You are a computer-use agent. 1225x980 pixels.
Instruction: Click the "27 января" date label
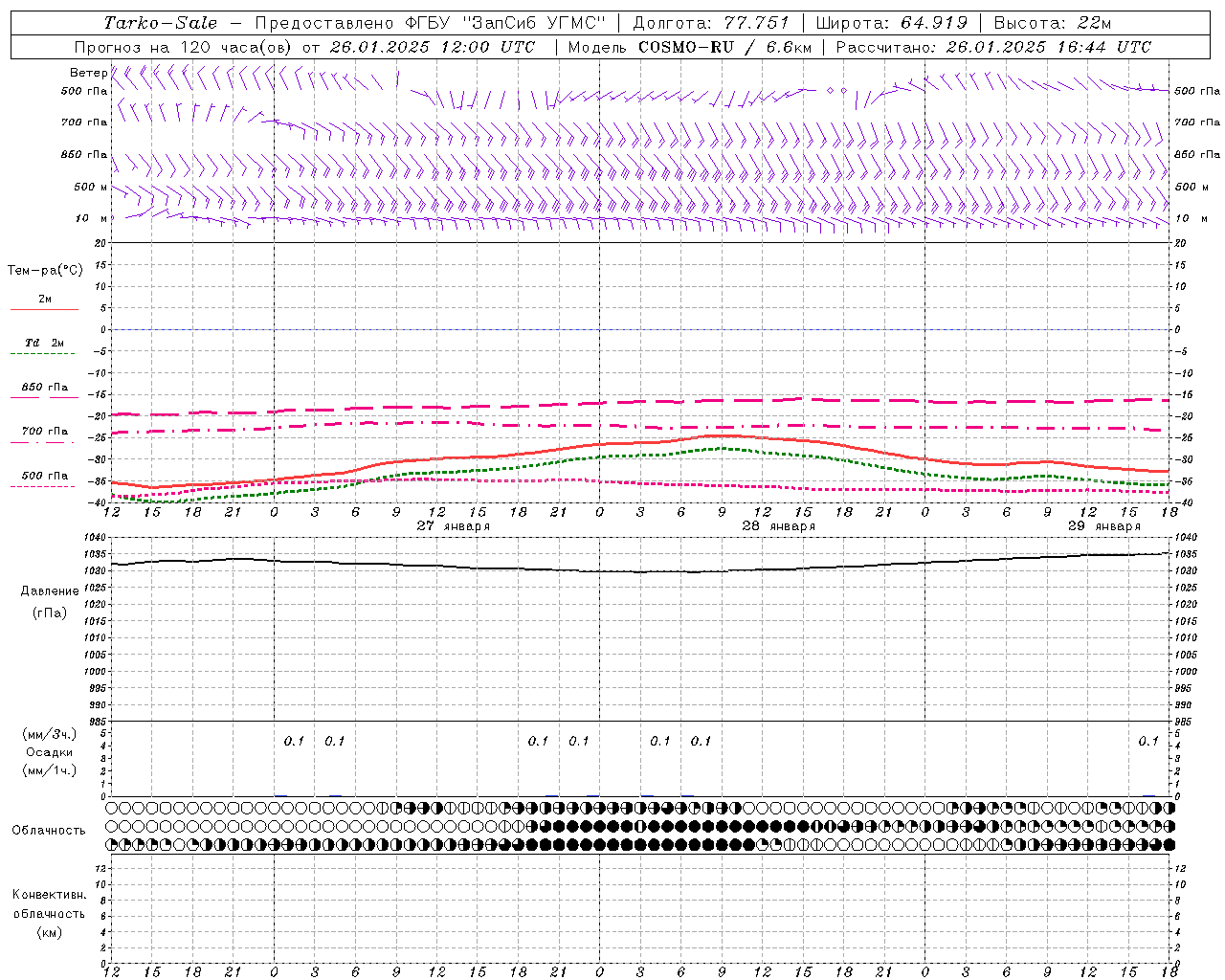pos(454,526)
